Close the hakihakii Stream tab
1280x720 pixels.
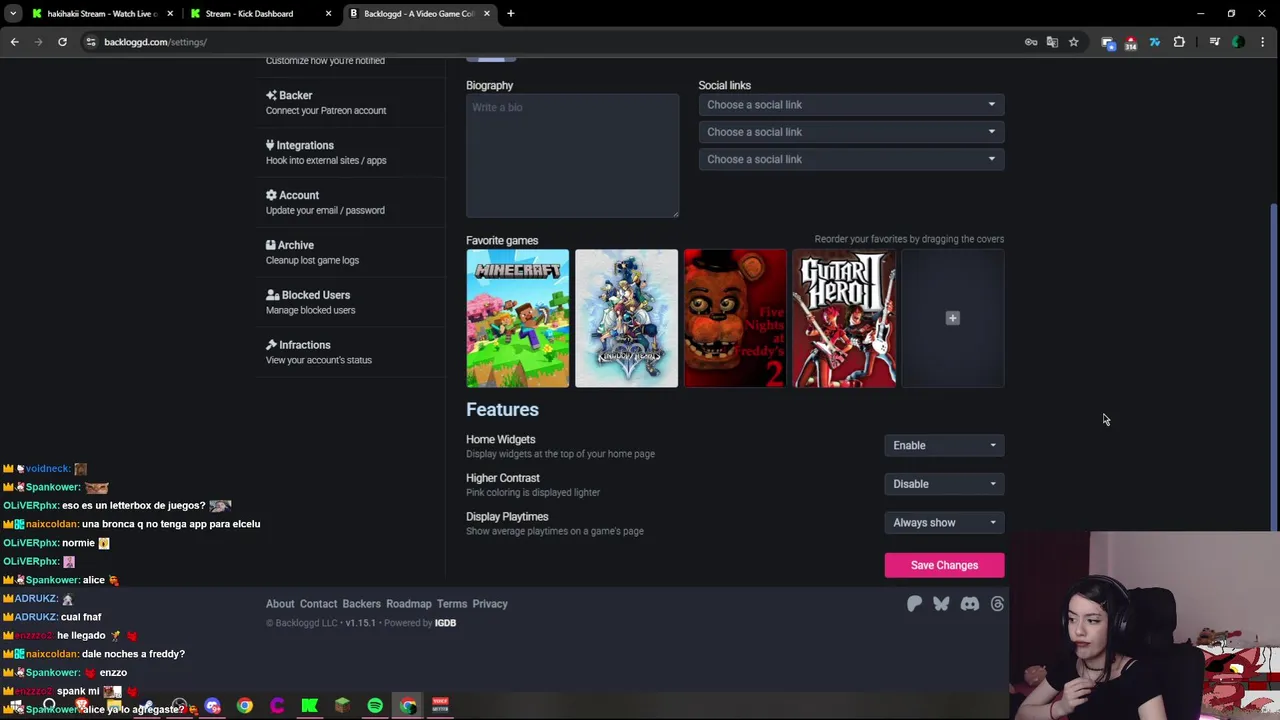tap(169, 14)
